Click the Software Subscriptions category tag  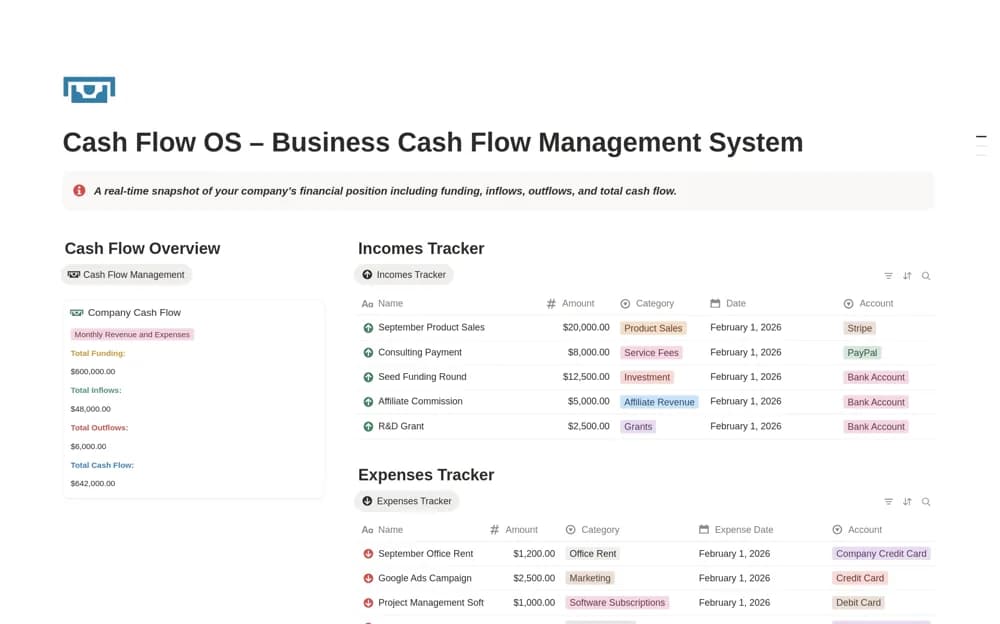(617, 602)
